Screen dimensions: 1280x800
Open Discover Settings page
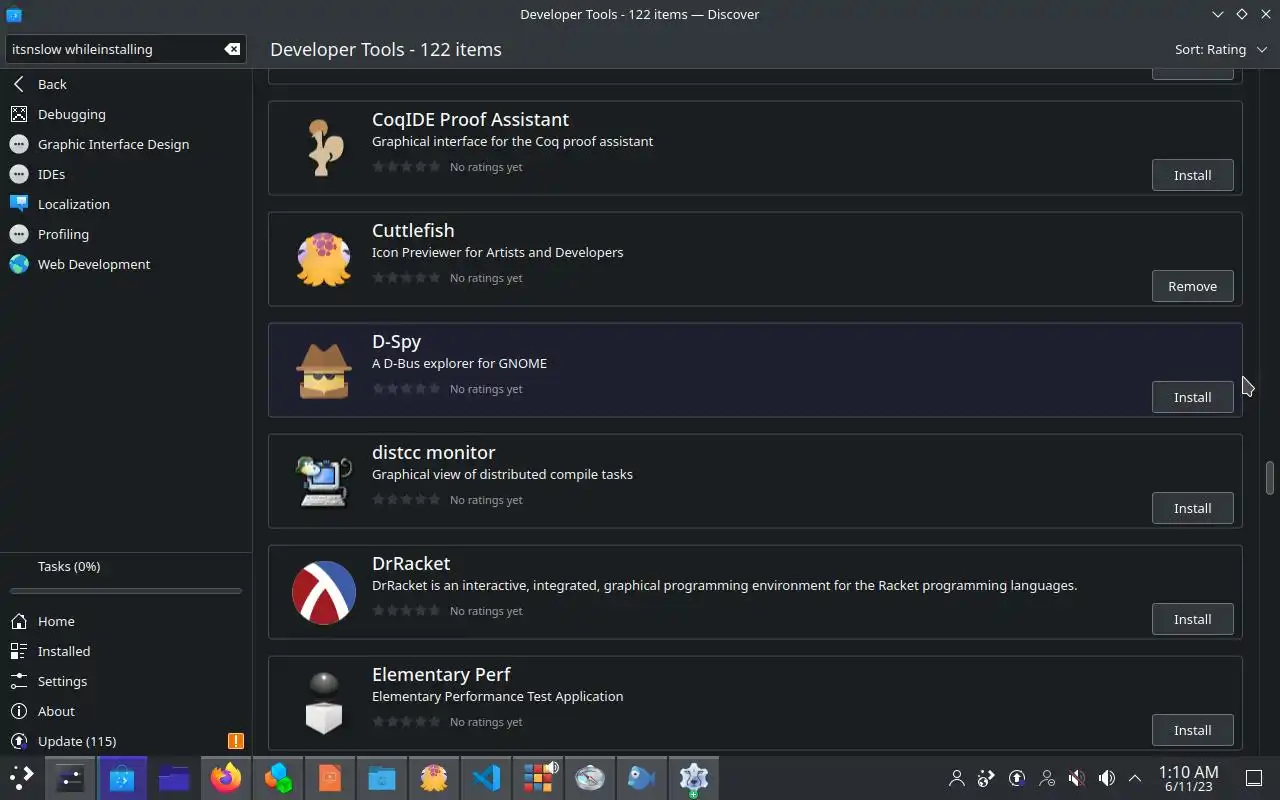point(126,681)
